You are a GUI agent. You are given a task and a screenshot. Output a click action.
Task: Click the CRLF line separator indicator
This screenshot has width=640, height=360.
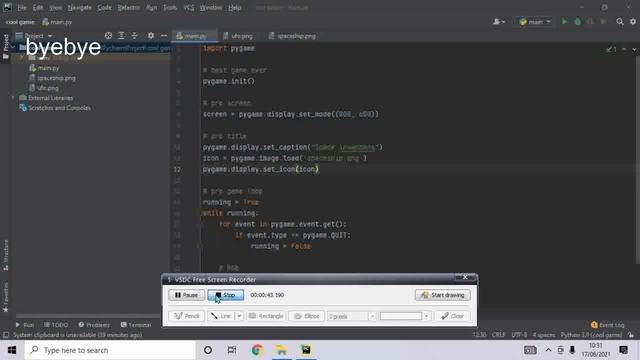[498, 335]
